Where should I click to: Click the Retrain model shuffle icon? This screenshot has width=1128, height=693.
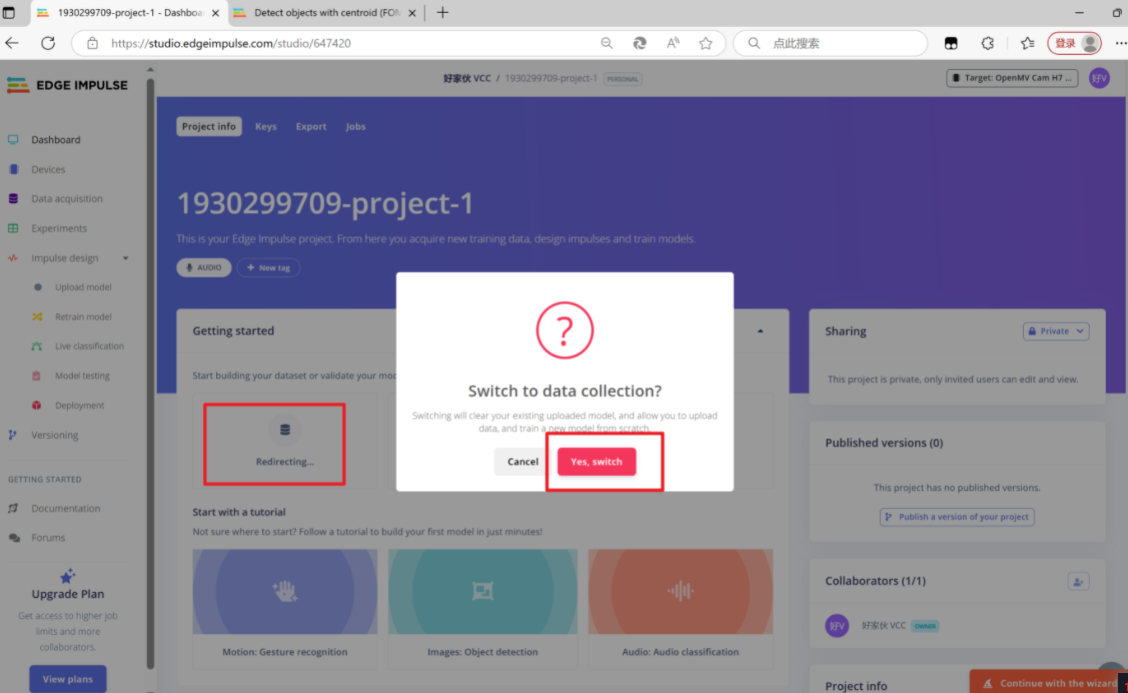point(37,317)
